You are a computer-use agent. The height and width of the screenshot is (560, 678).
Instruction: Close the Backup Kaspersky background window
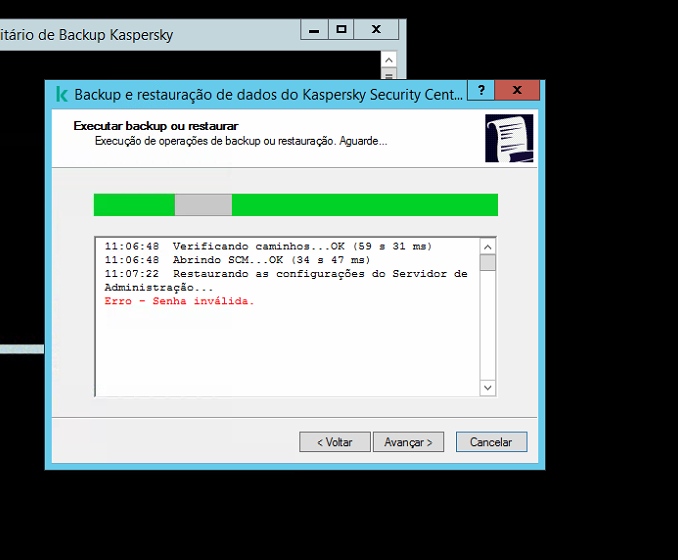click(x=376, y=30)
